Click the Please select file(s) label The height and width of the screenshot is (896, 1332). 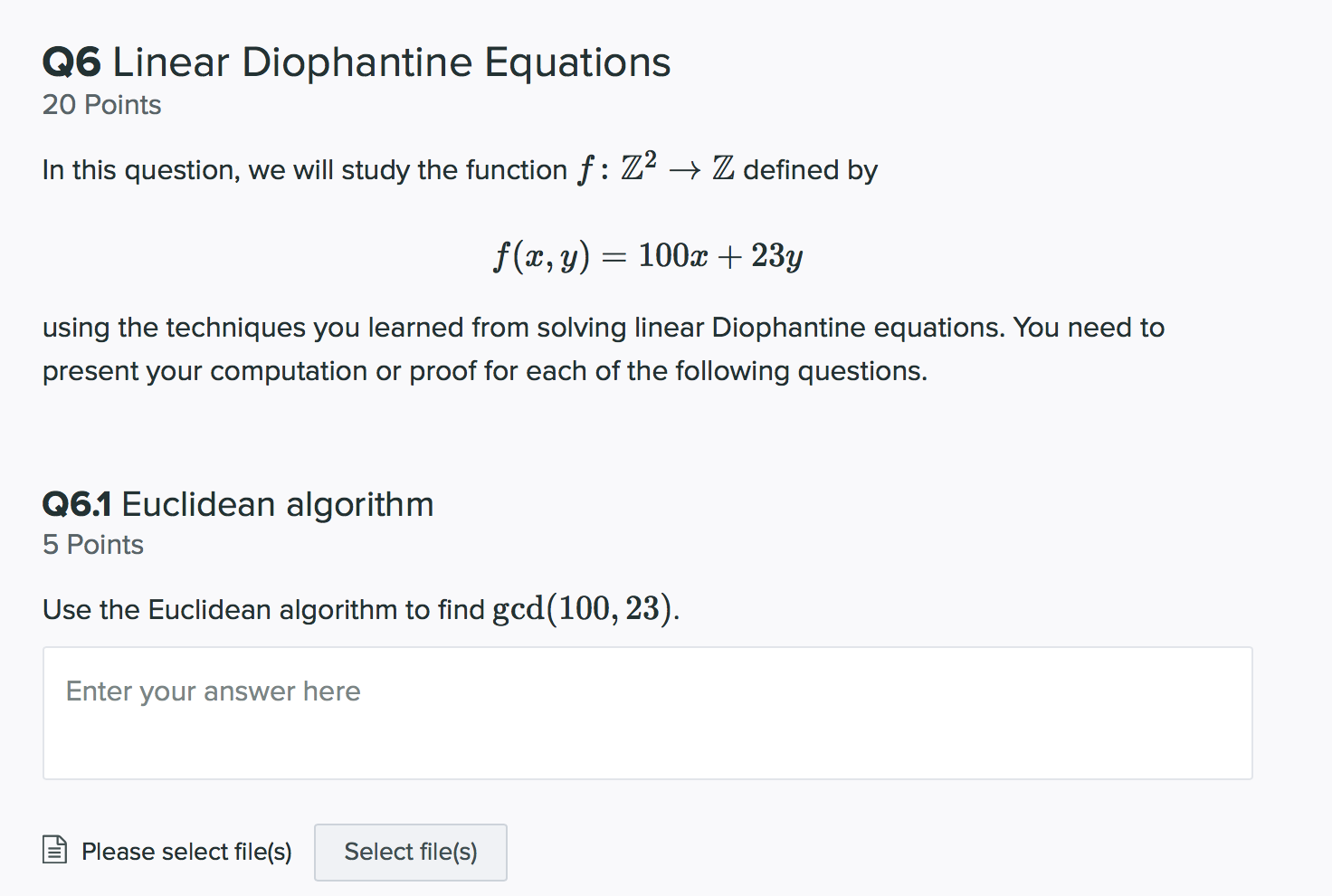(186, 852)
